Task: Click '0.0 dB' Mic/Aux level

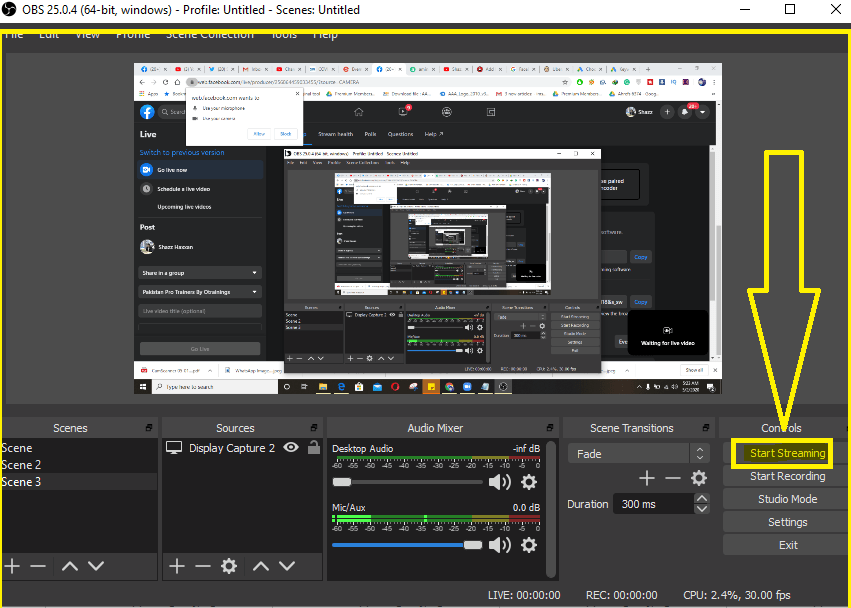Action: [x=526, y=508]
